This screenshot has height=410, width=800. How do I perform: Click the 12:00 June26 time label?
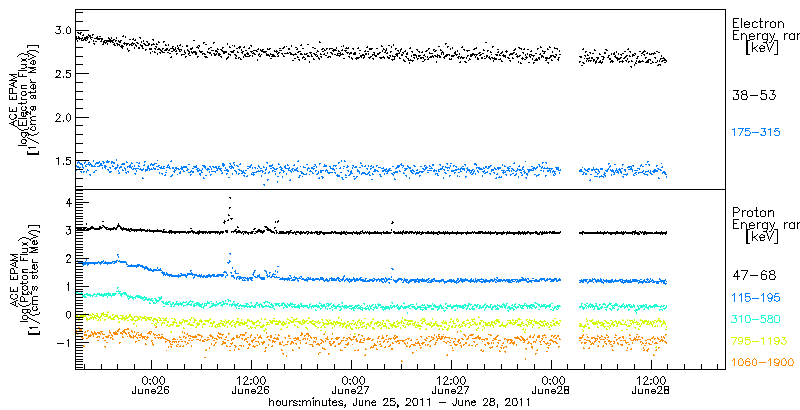point(251,386)
